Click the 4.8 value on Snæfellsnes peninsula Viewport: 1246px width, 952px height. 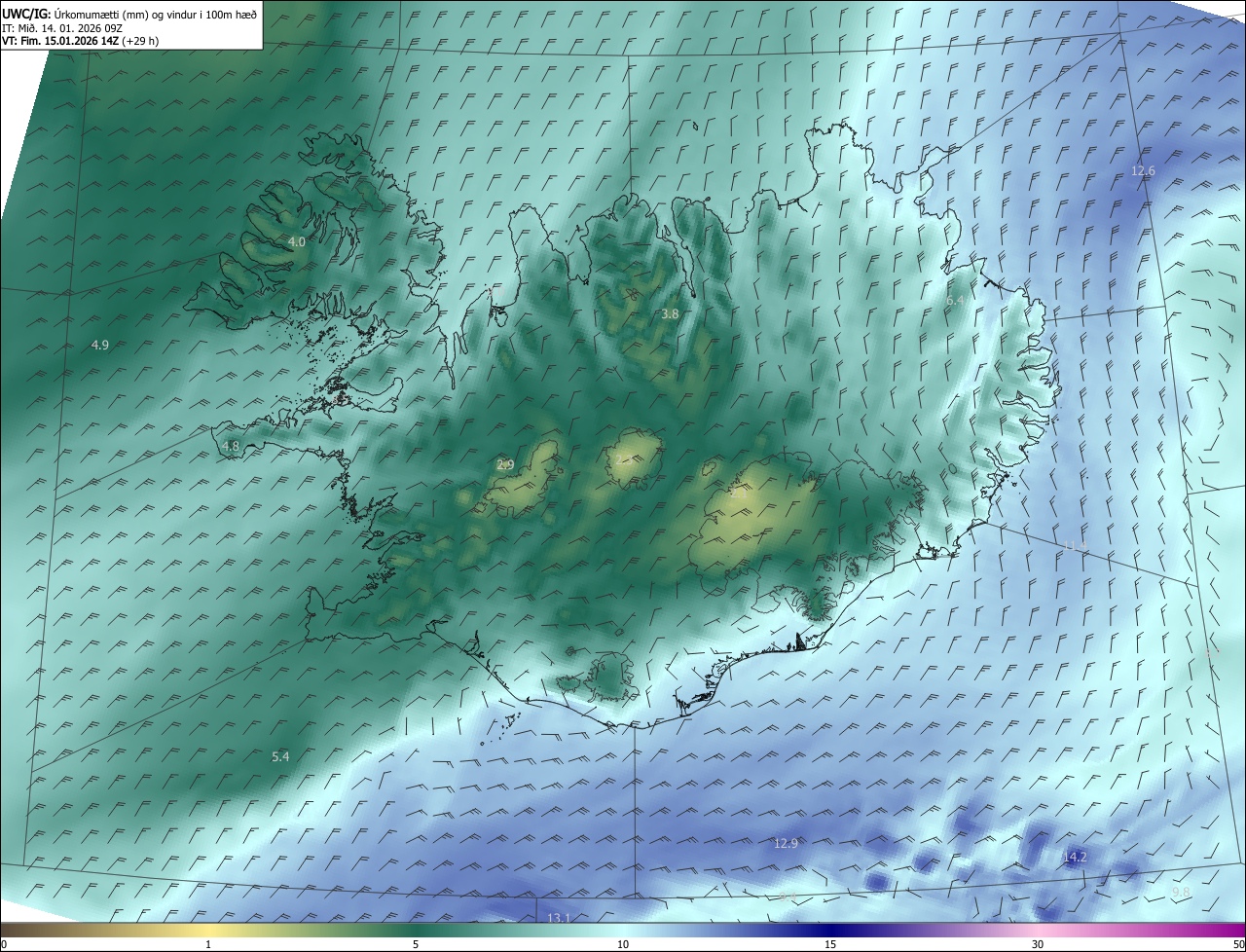[x=231, y=446]
